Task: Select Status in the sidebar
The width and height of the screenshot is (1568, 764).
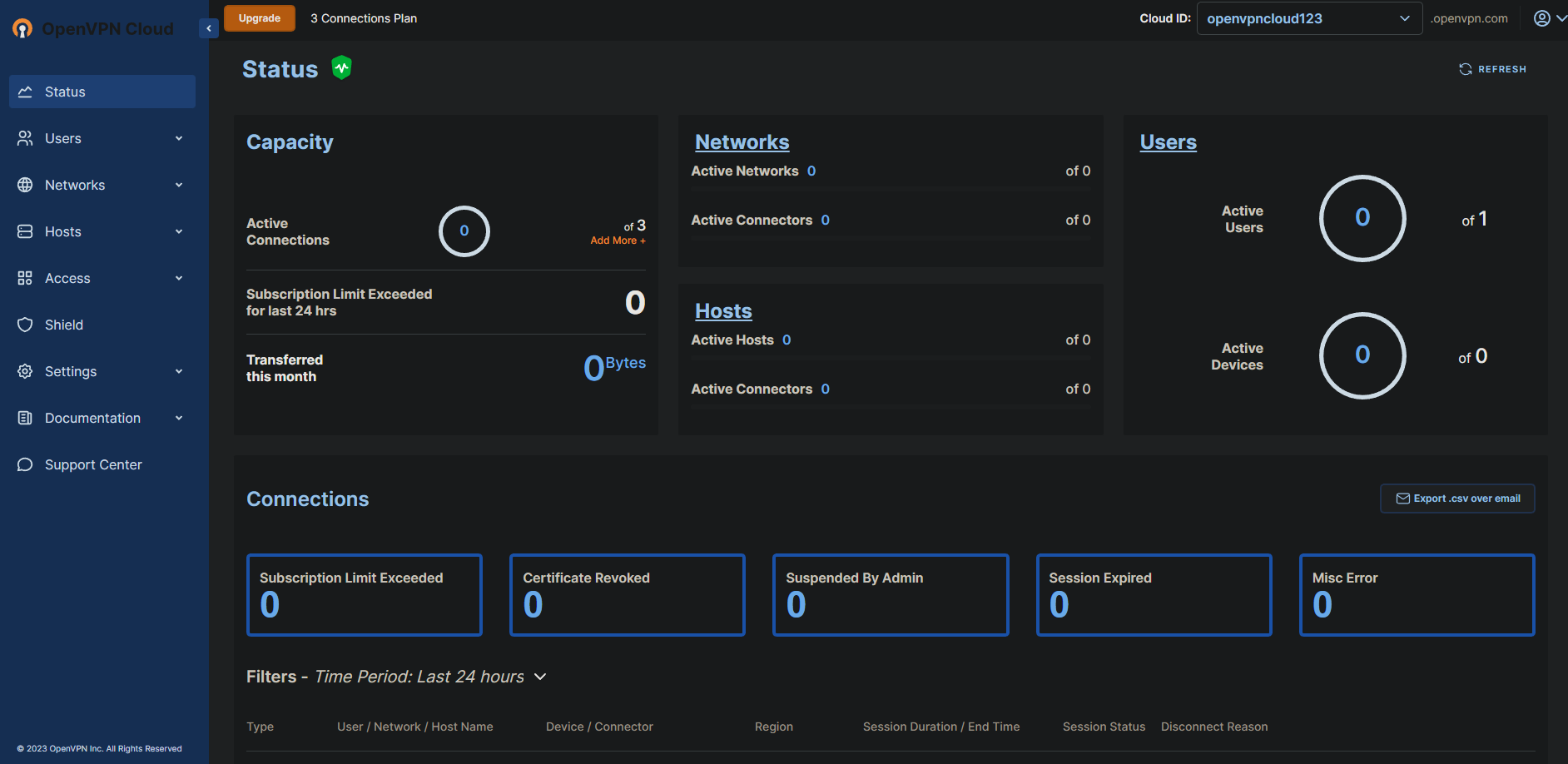Action: coord(102,92)
